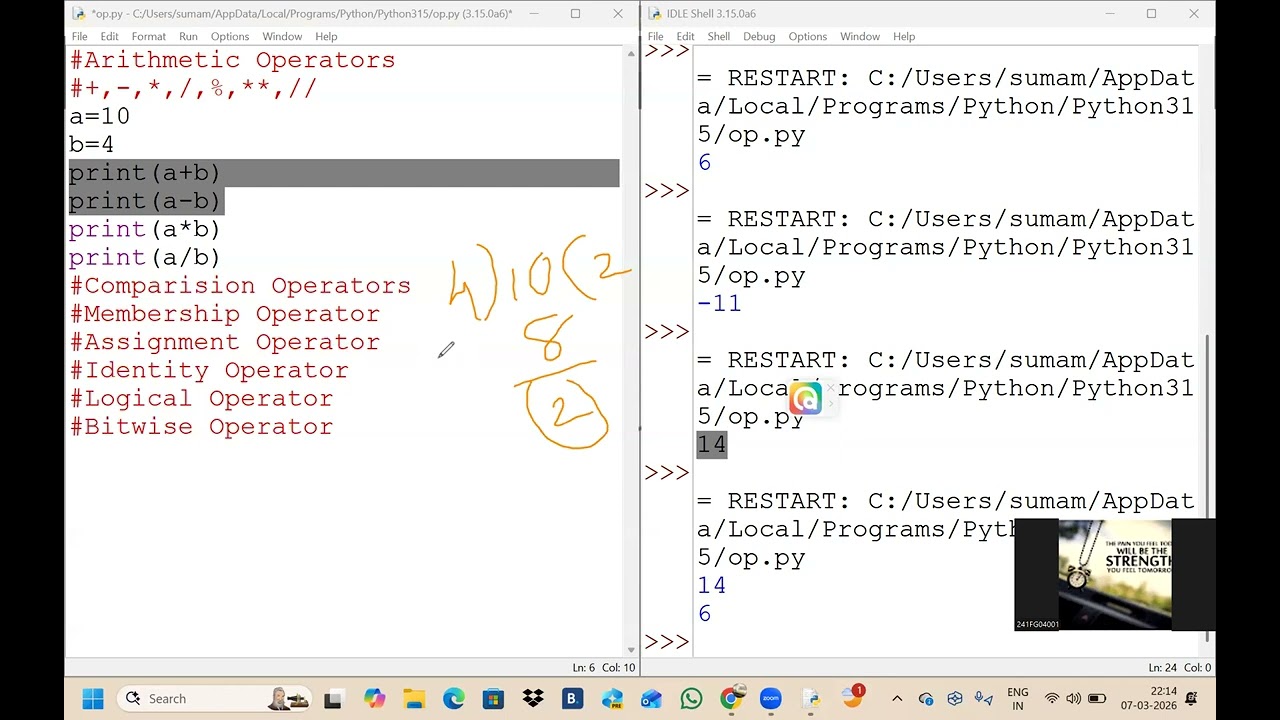Image resolution: width=1280 pixels, height=720 pixels.
Task: Click the -11 output in shell
Action: coord(719,304)
